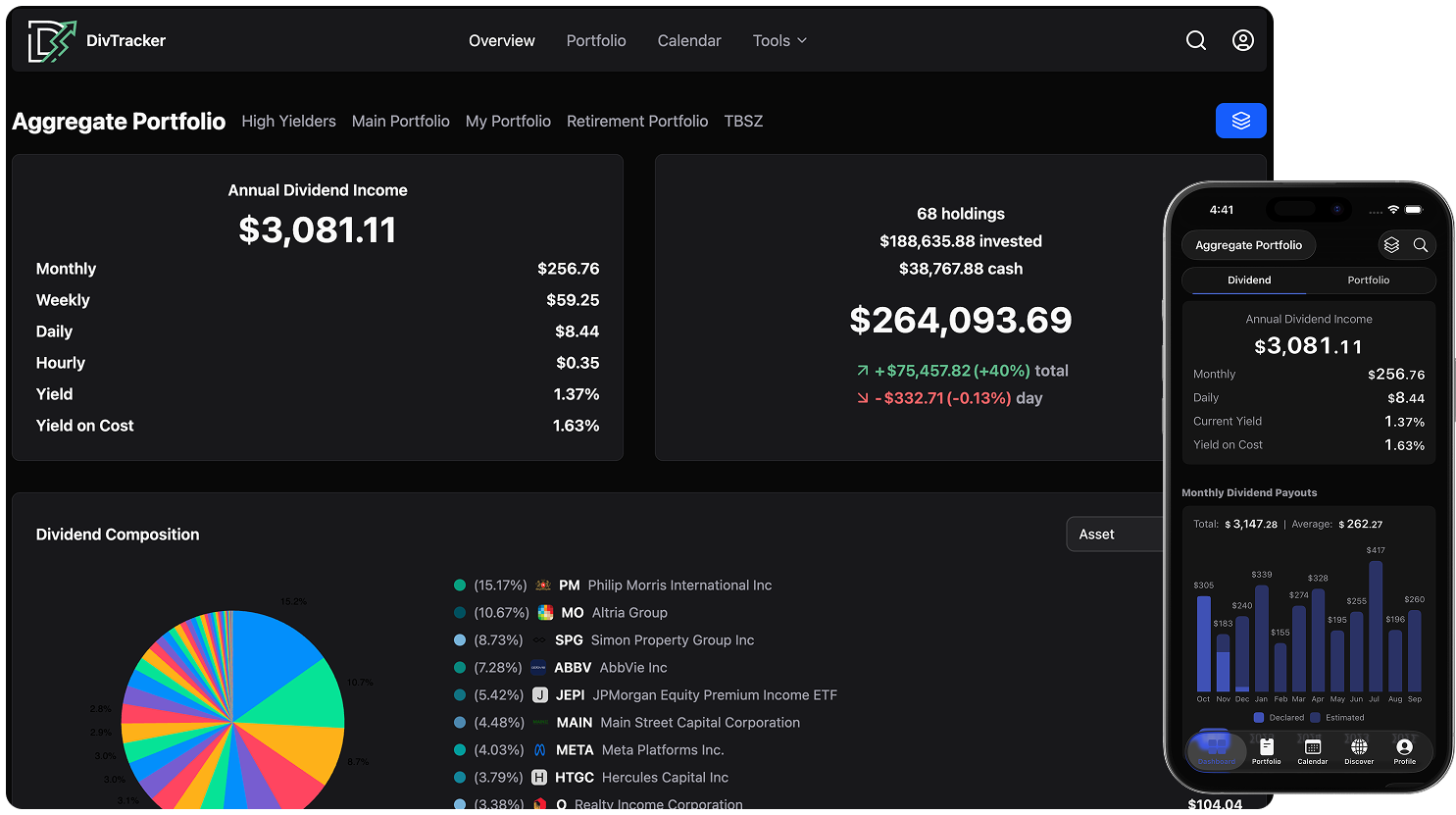This screenshot has width=1456, height=815.
Task: Select the High Yielders portfolio tab
Action: pos(288,122)
